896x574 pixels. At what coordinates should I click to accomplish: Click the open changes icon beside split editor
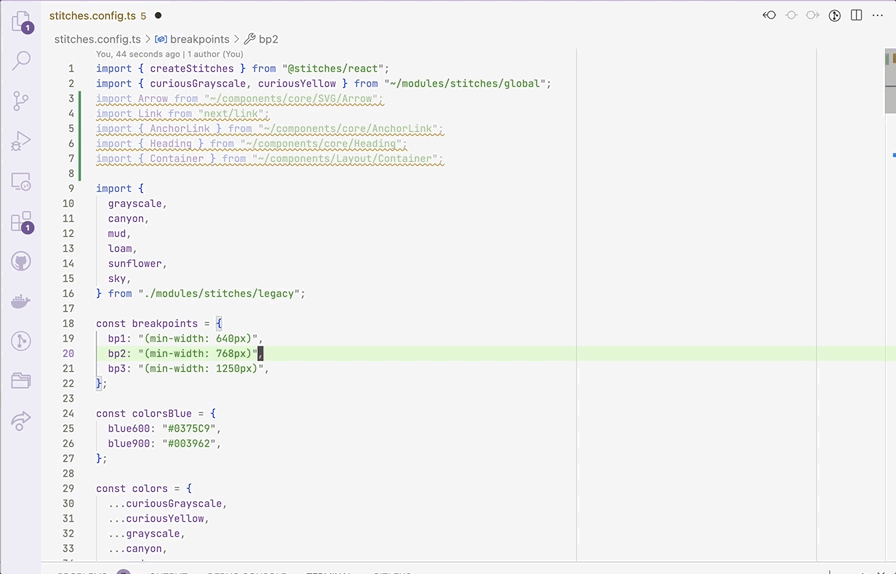point(834,15)
